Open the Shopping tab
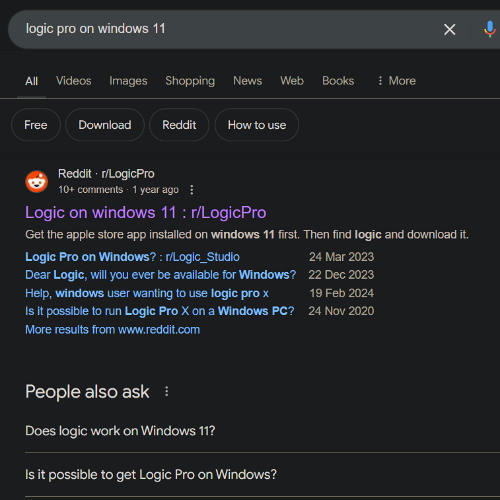Viewport: 500px width, 500px height. 190,81
